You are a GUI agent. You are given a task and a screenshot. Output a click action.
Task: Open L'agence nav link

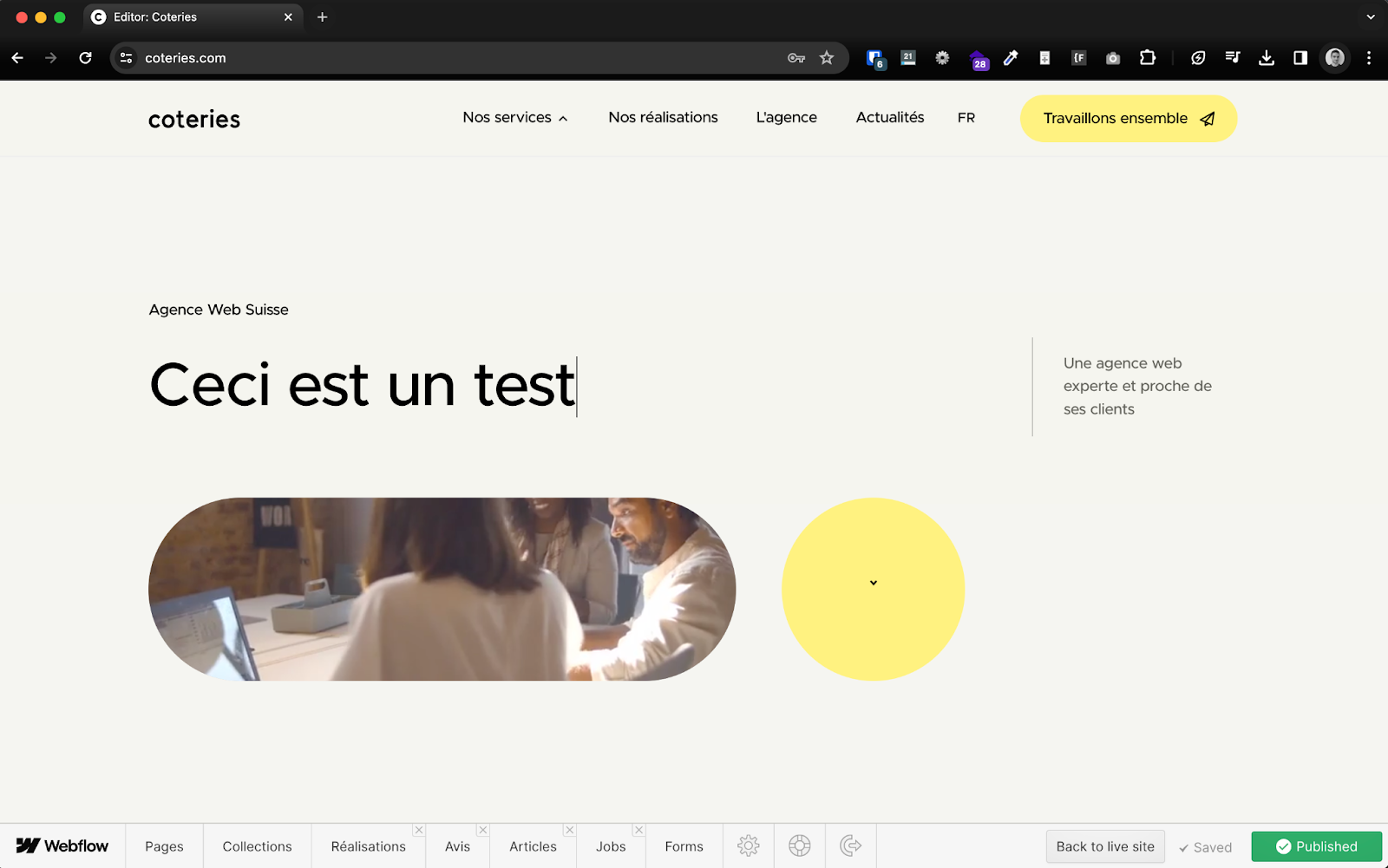pos(786,117)
